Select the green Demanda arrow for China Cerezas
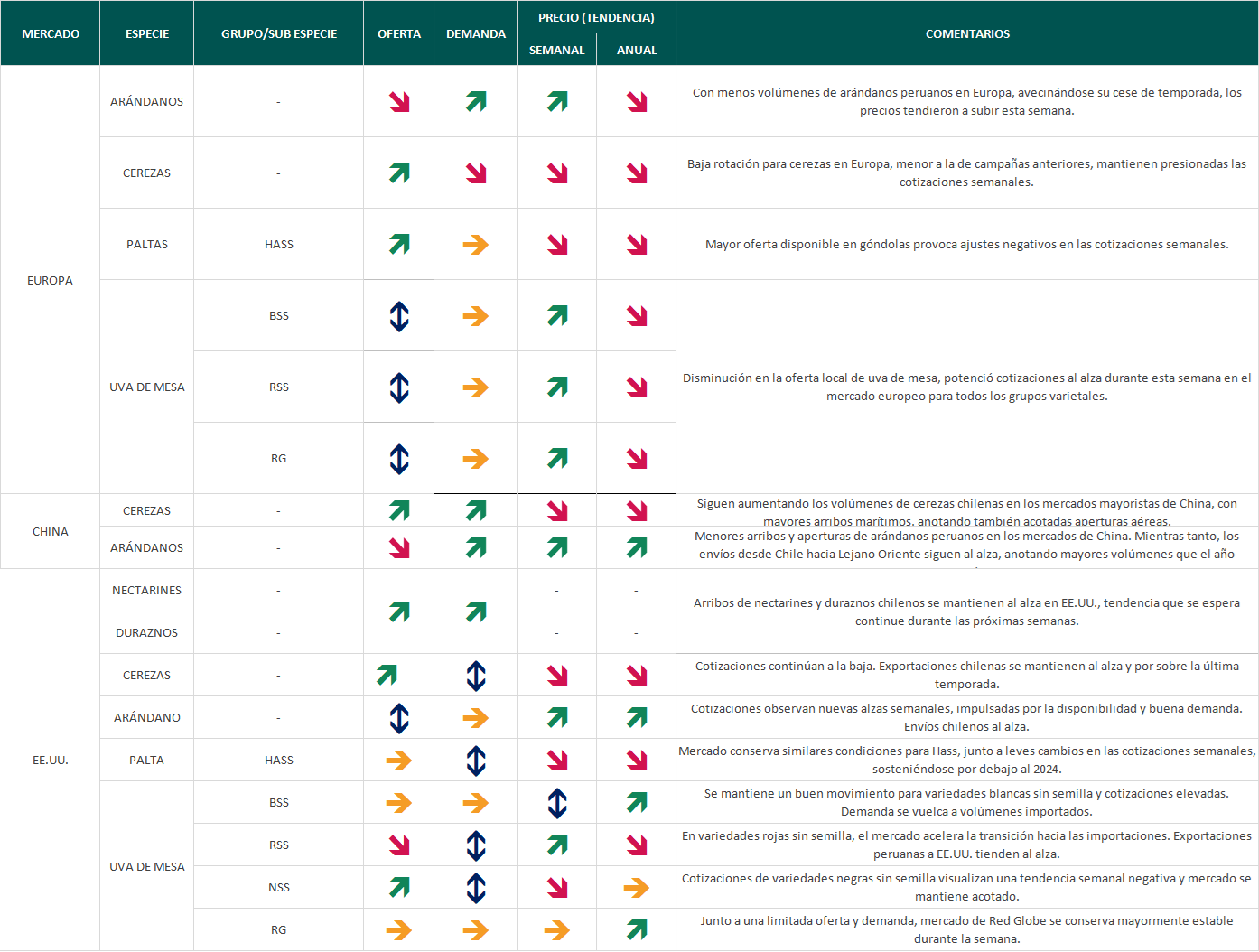The image size is (1259, 952). 476,511
